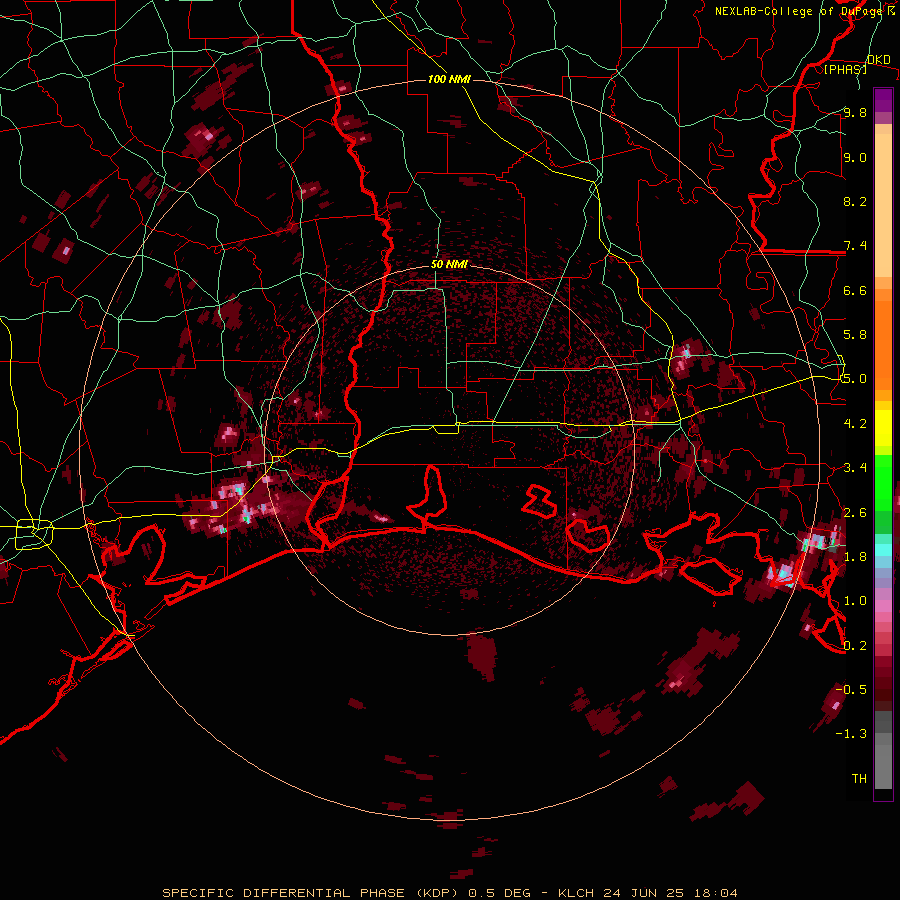
Task: Click the bright yellow segment of color bar
Action: coord(883,428)
